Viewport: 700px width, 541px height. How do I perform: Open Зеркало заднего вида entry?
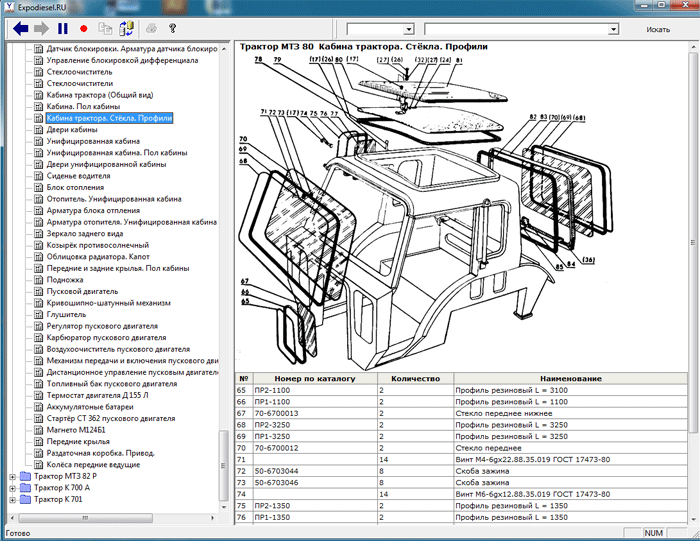(85, 234)
